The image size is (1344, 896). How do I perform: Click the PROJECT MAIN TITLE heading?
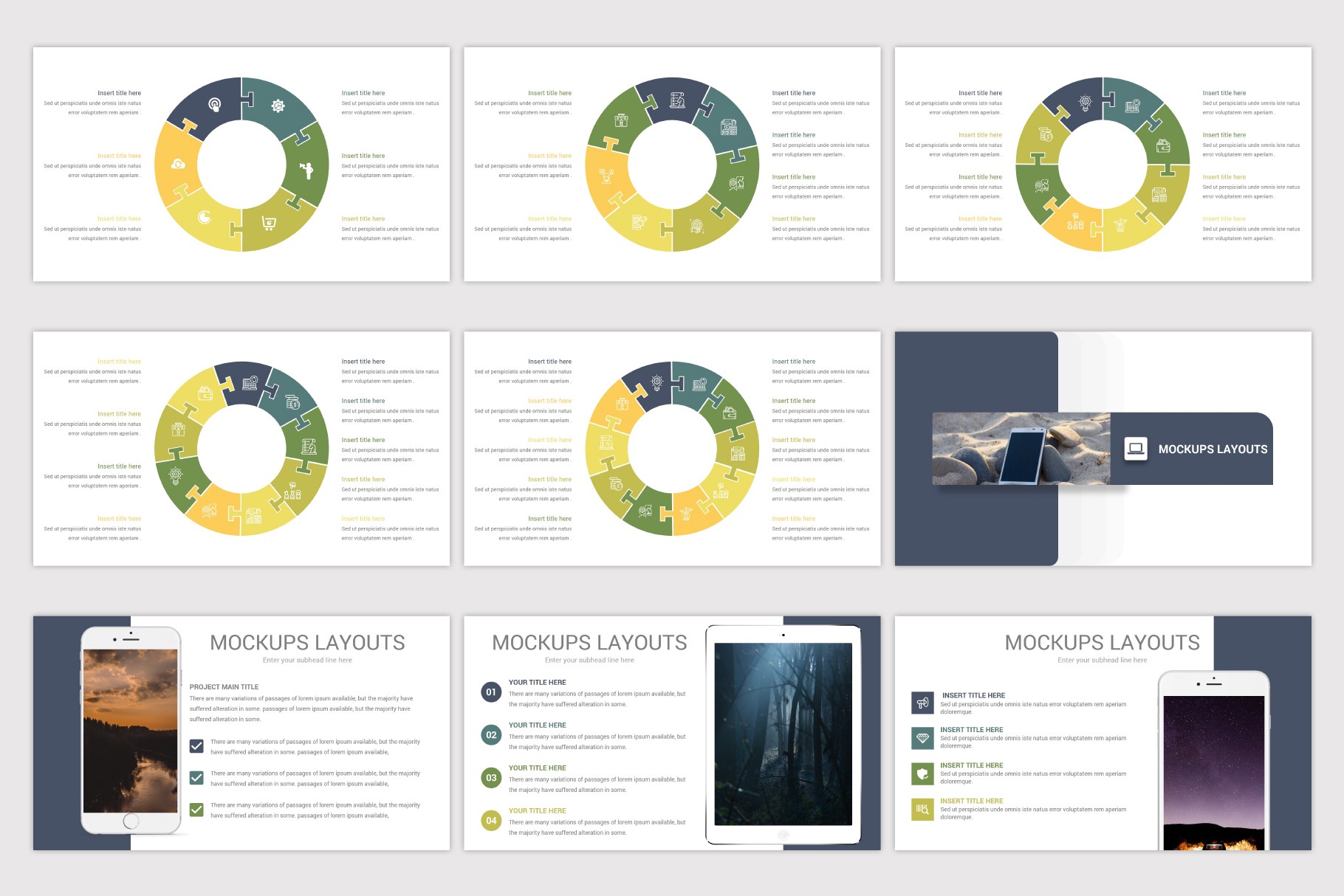click(x=224, y=686)
